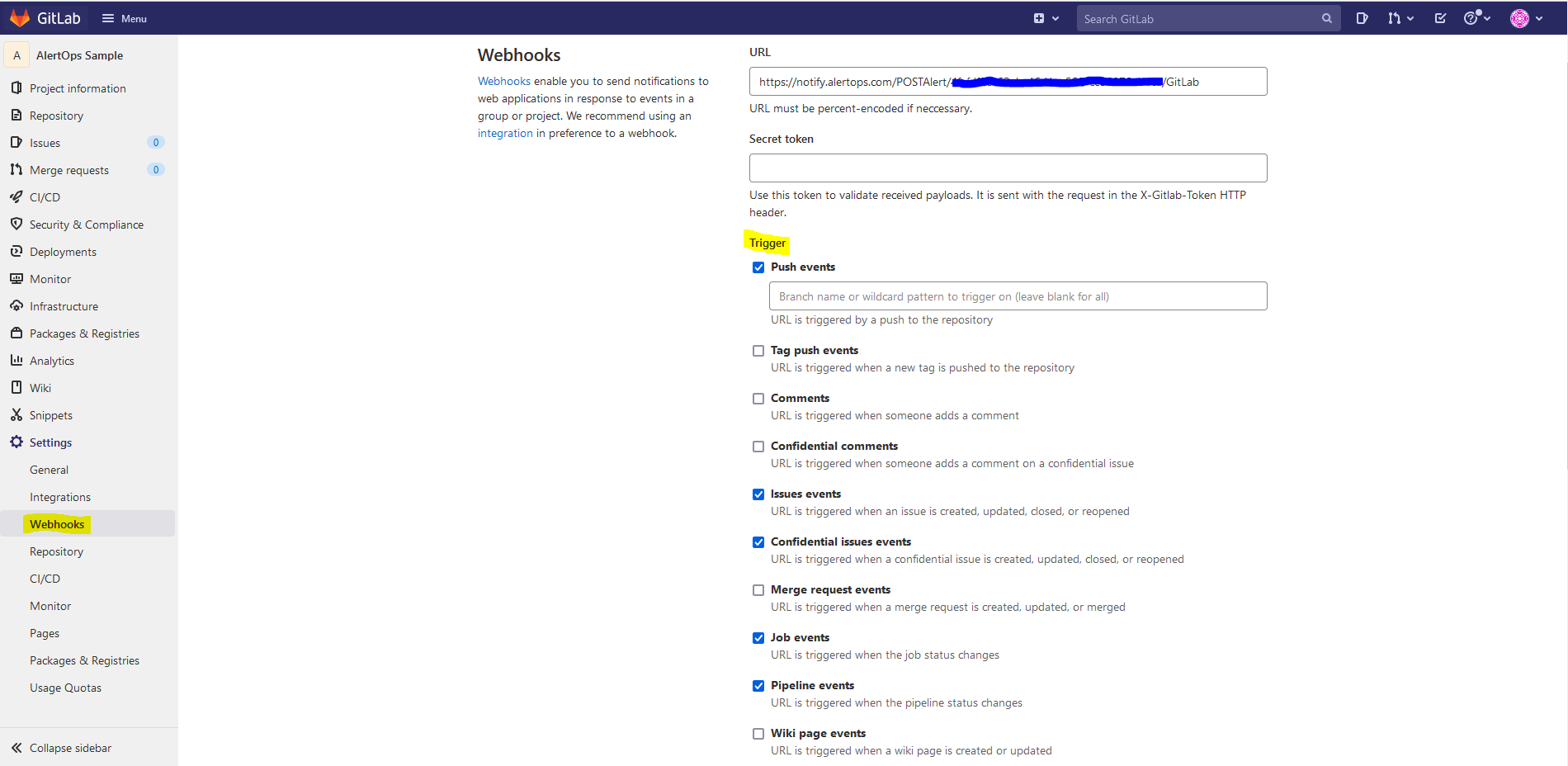Focus the branch name wildcard pattern field
Viewport: 1568px width, 766px height.
pos(1018,296)
